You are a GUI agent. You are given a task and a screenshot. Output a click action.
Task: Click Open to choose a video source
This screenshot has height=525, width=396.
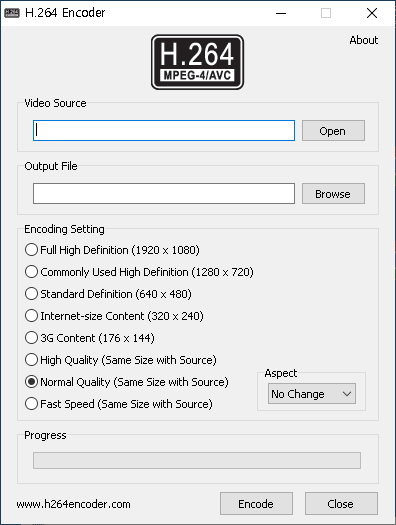[333, 131]
